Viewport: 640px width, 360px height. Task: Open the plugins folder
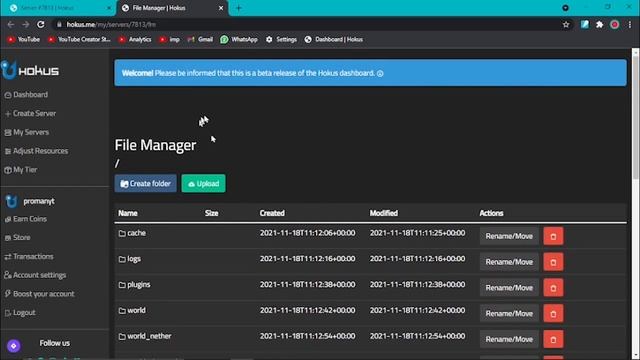click(134, 284)
